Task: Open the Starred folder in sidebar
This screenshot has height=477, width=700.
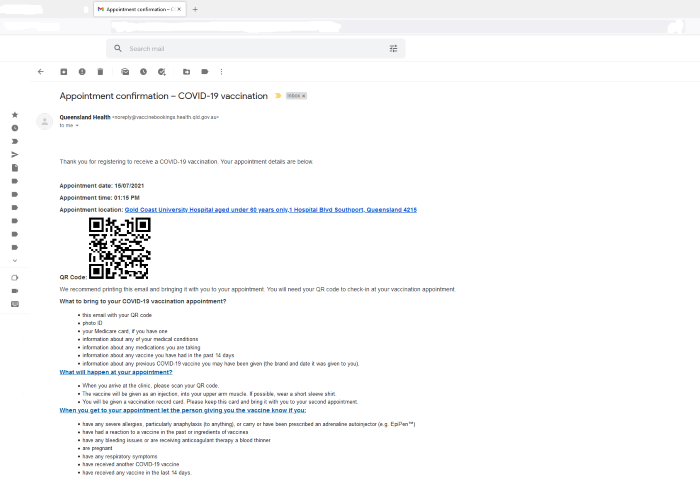Action: 14,115
